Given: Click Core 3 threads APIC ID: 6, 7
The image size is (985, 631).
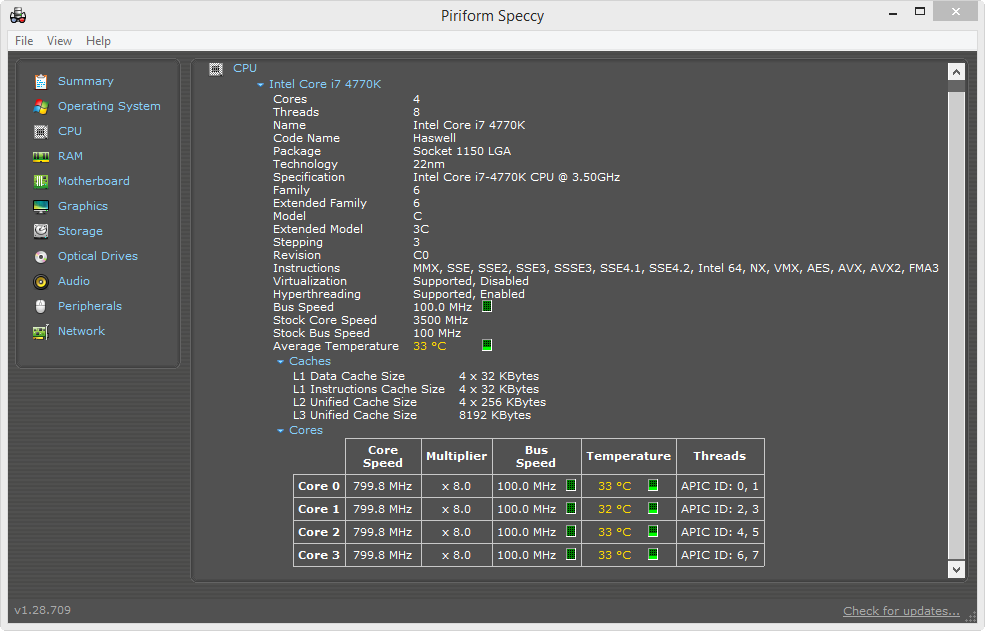Looking at the screenshot, I should coord(720,555).
